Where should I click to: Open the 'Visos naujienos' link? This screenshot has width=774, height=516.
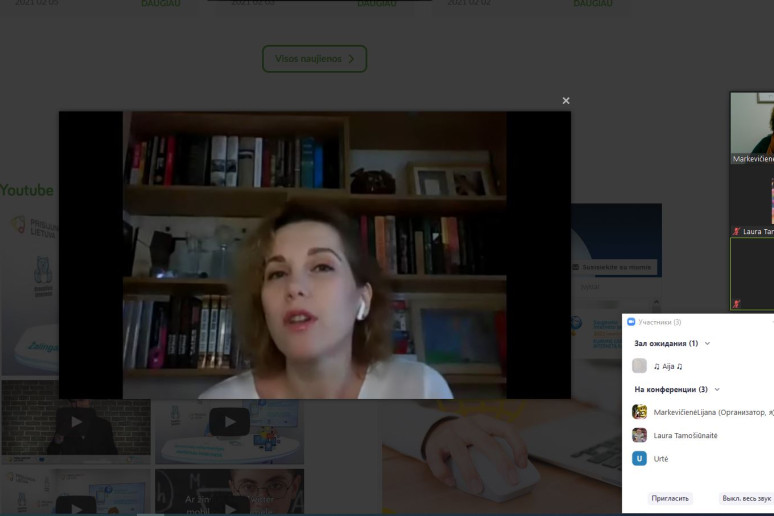[314, 59]
